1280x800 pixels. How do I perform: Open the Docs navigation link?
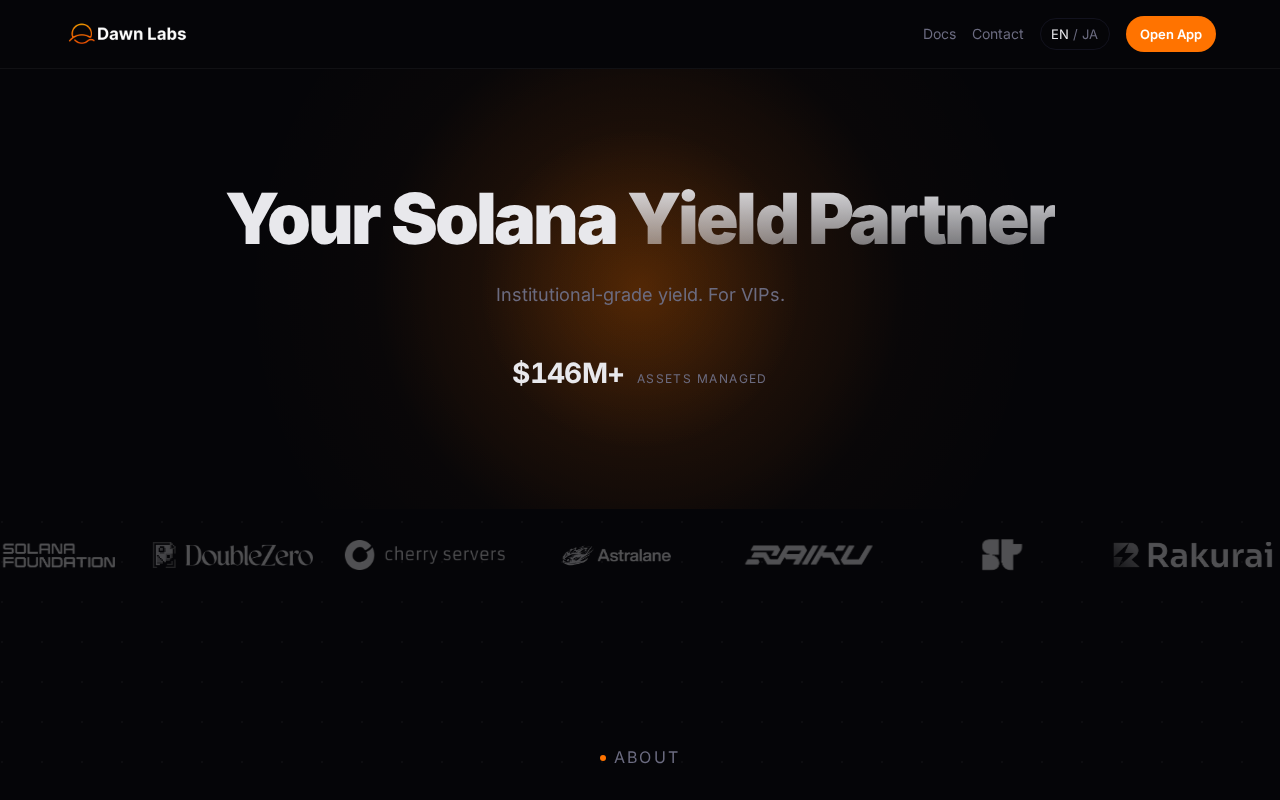pyautogui.click(x=939, y=34)
